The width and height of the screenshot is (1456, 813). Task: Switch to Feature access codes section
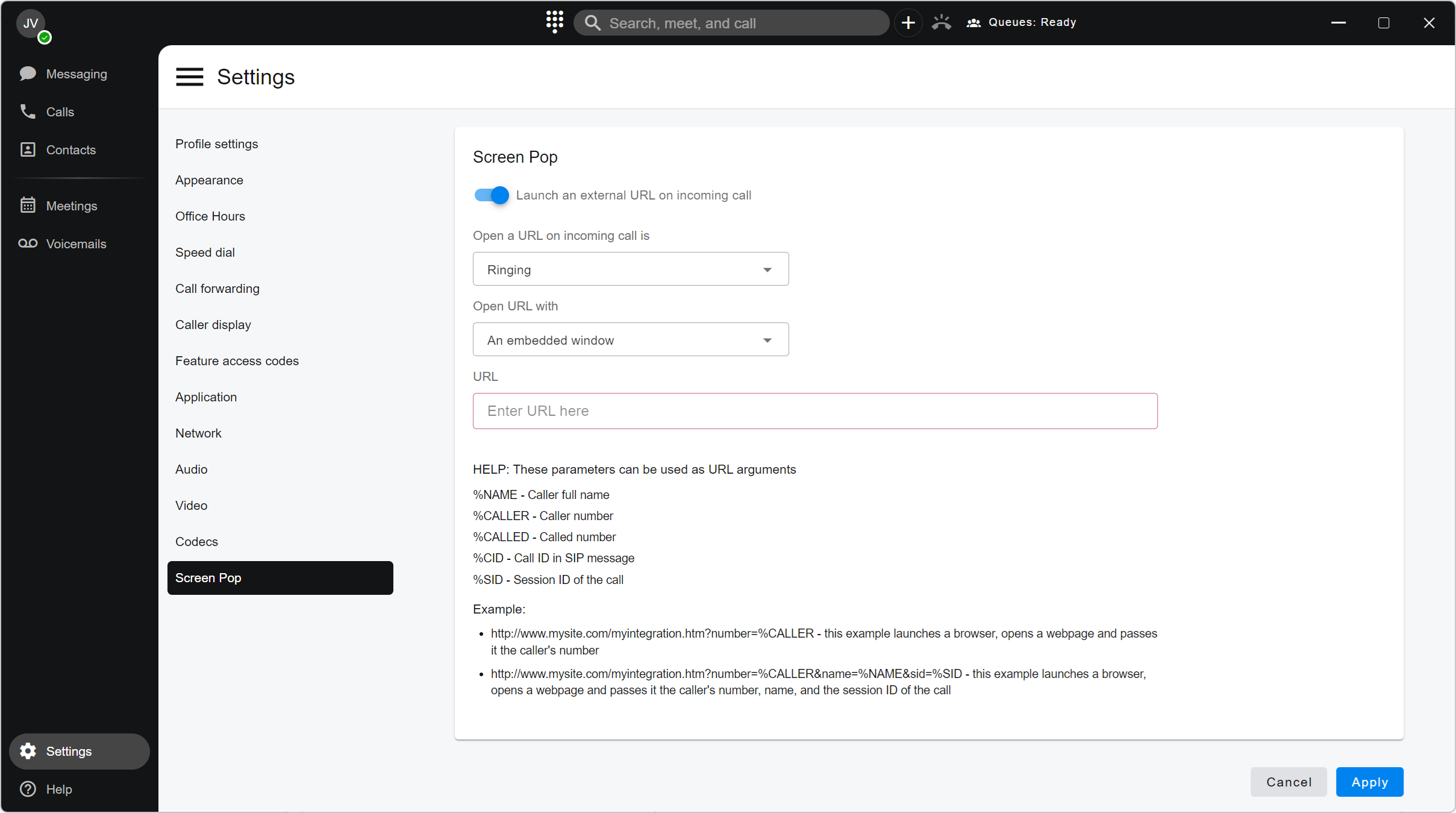coord(237,361)
